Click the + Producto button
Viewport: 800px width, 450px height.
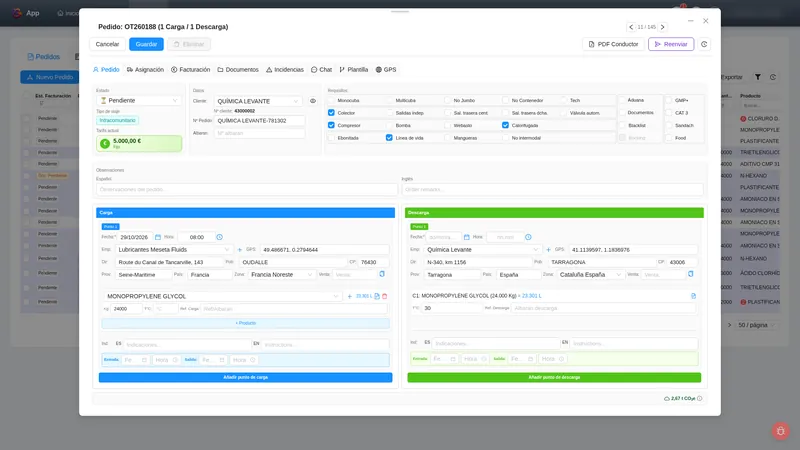click(245, 323)
